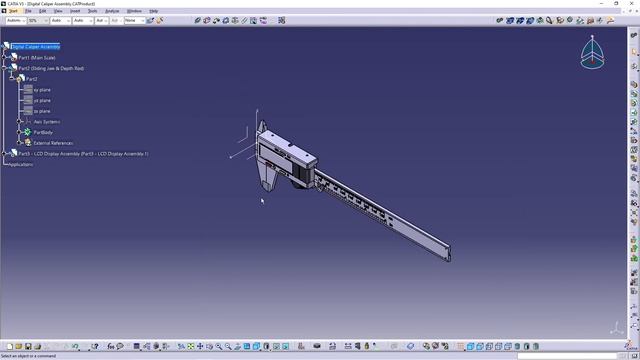Expand the PartBody node
Viewport: 640px width, 360px height.
point(19,132)
